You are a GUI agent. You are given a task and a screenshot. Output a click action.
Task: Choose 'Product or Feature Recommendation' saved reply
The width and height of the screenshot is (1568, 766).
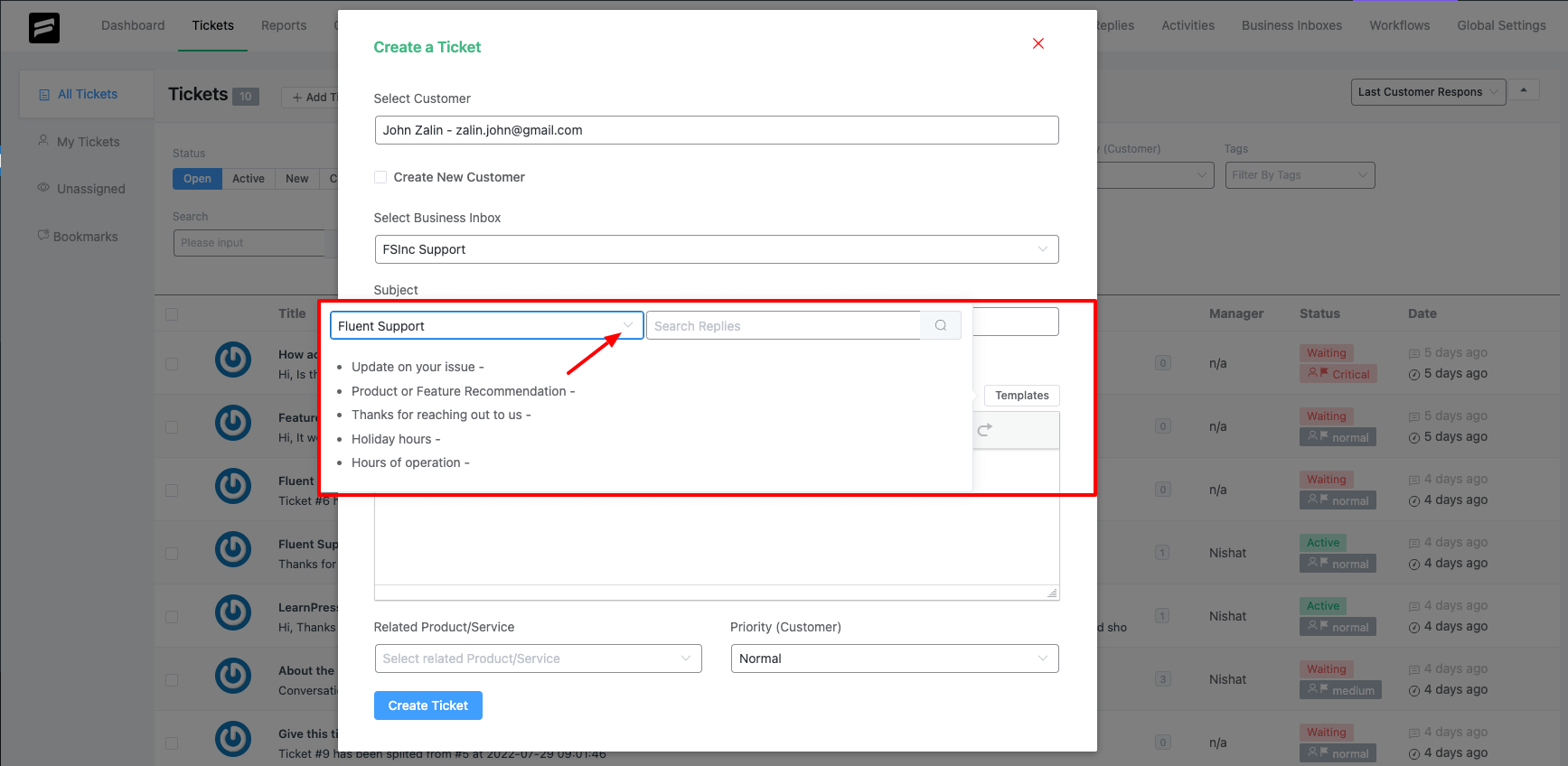pos(463,391)
